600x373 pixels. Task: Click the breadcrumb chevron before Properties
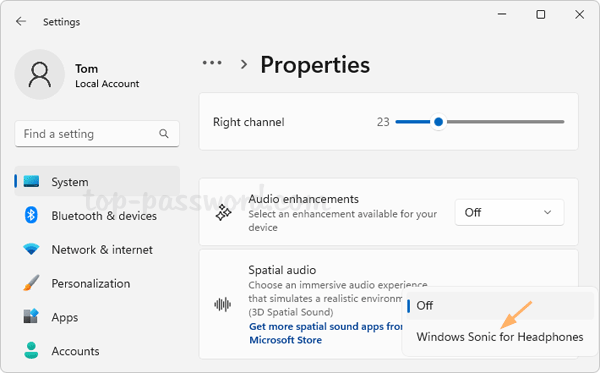click(x=244, y=64)
